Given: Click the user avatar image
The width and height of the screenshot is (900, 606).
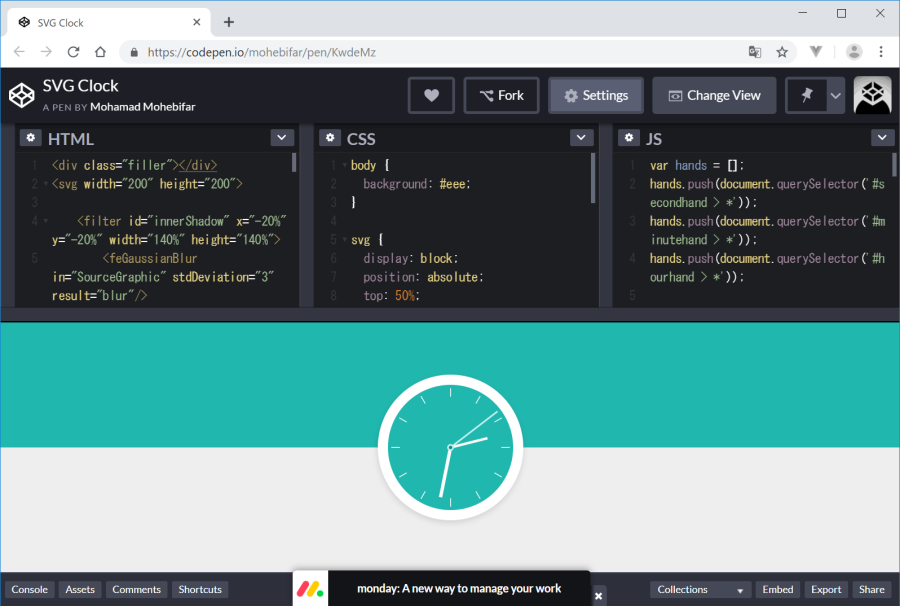Looking at the screenshot, I should point(872,96).
